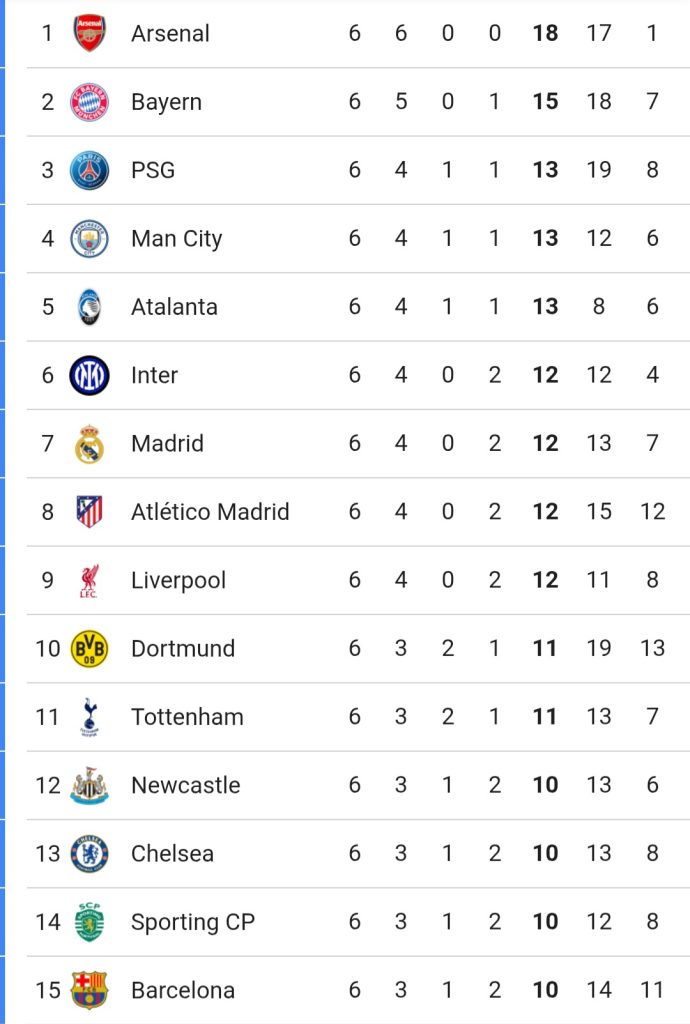Tap the Liverpool LFC logo

[89, 580]
